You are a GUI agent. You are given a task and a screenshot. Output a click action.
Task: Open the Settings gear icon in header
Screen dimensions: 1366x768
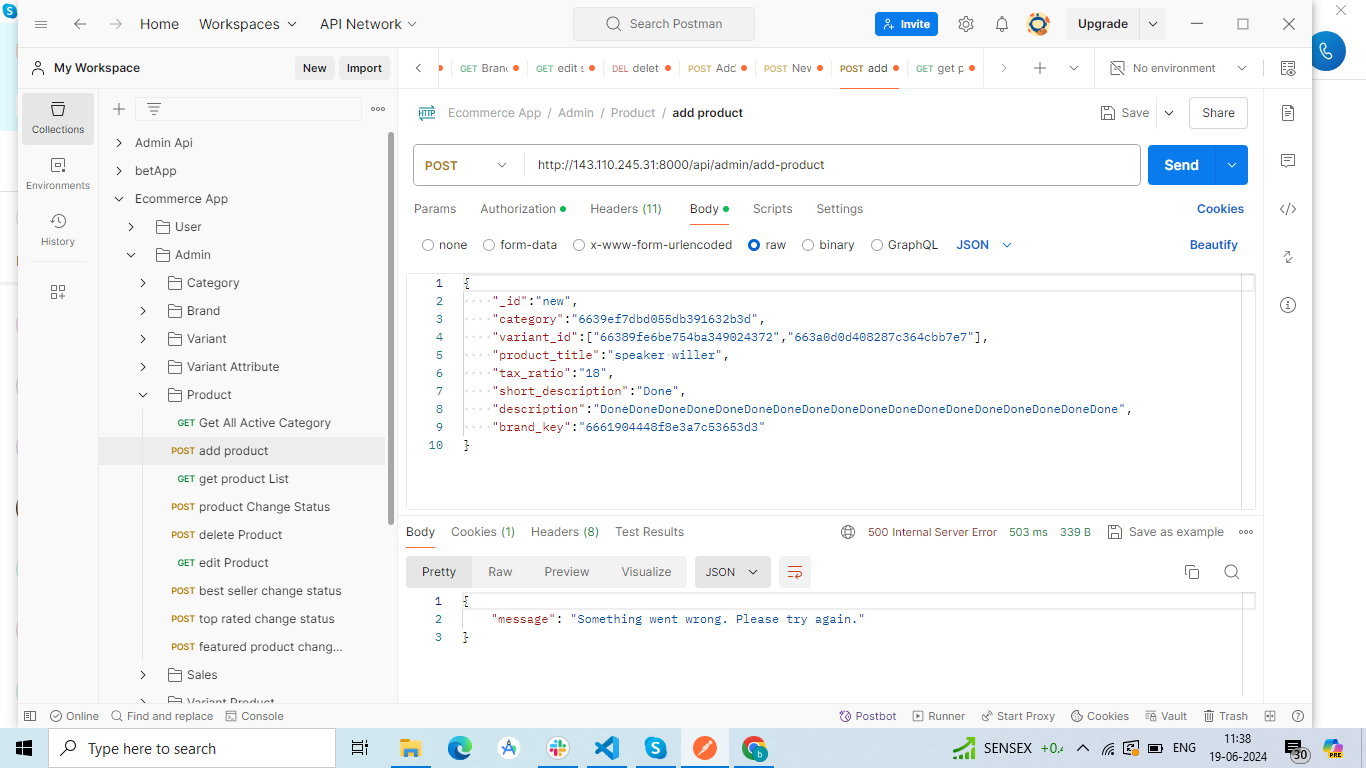[x=965, y=24]
